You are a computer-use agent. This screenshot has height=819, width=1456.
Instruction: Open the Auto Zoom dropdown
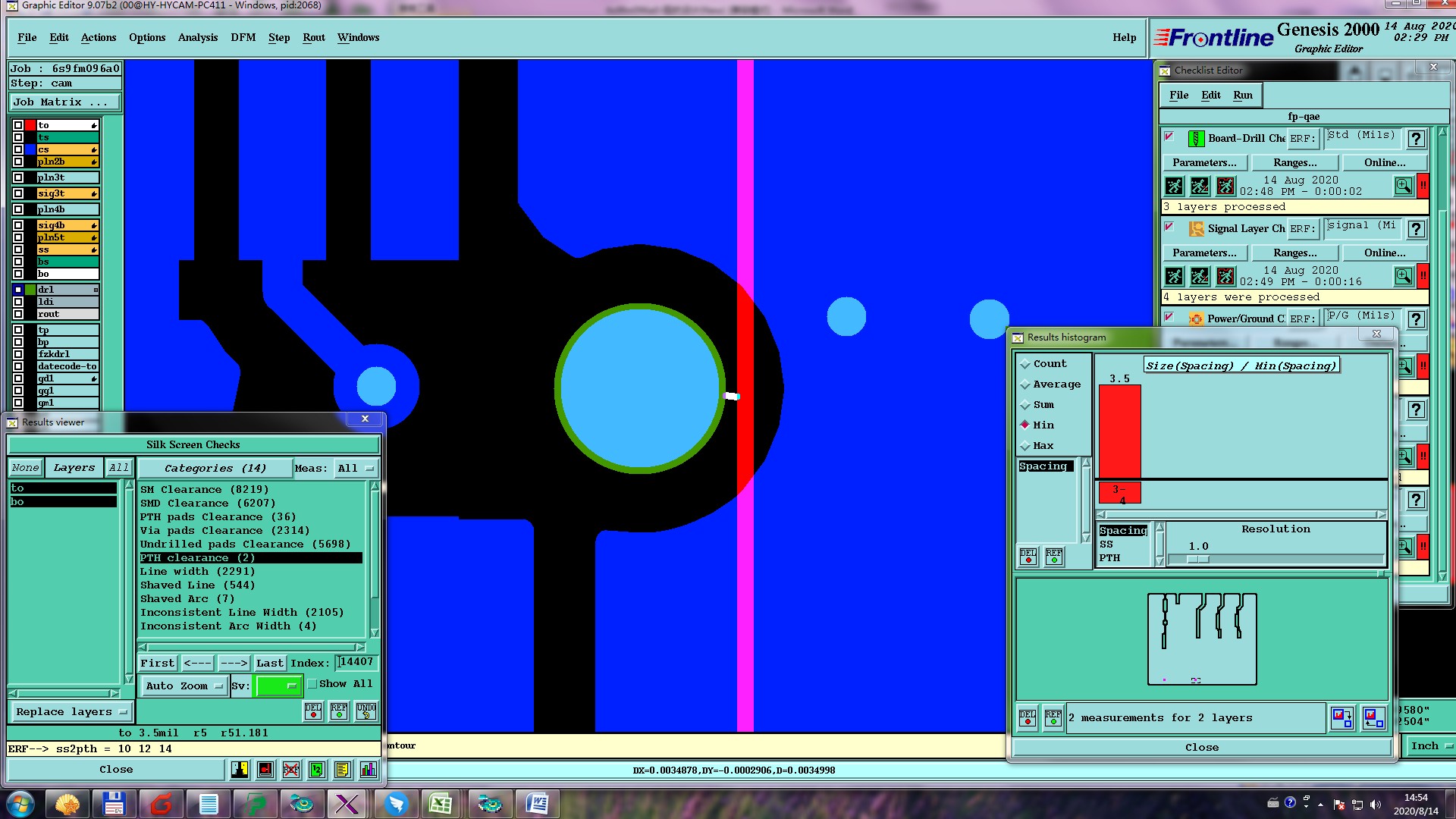coord(184,686)
